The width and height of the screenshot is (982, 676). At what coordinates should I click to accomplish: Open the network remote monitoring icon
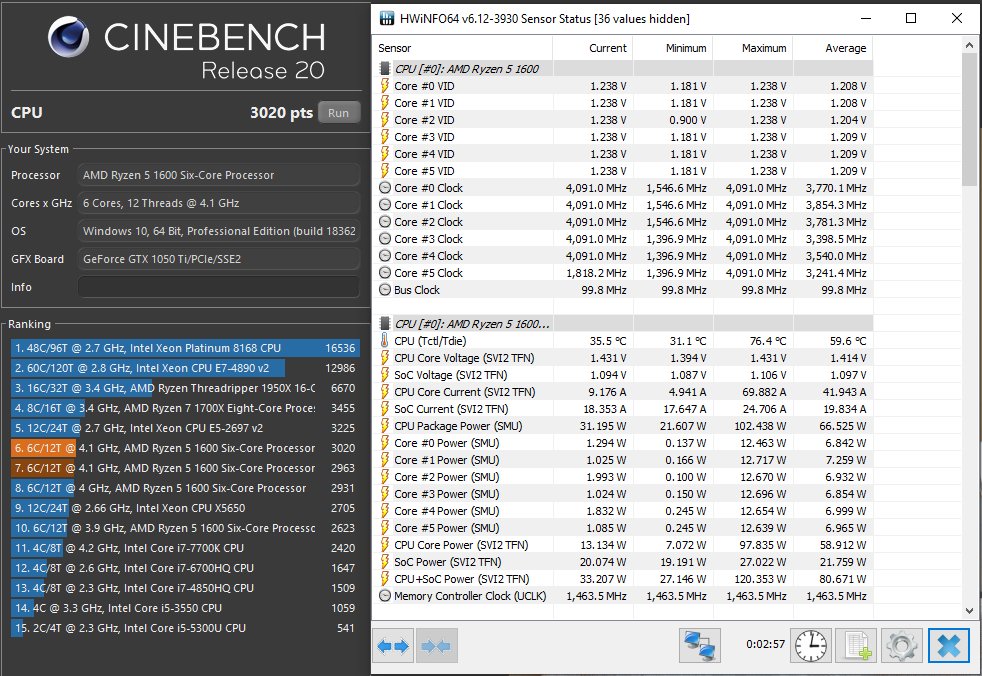point(700,645)
